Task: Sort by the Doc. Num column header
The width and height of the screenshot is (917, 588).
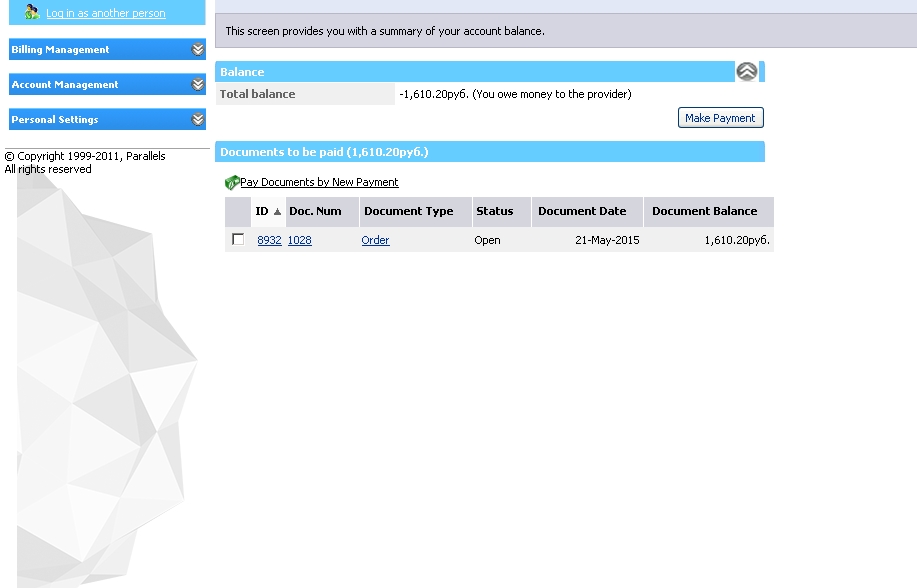Action: pyautogui.click(x=315, y=211)
